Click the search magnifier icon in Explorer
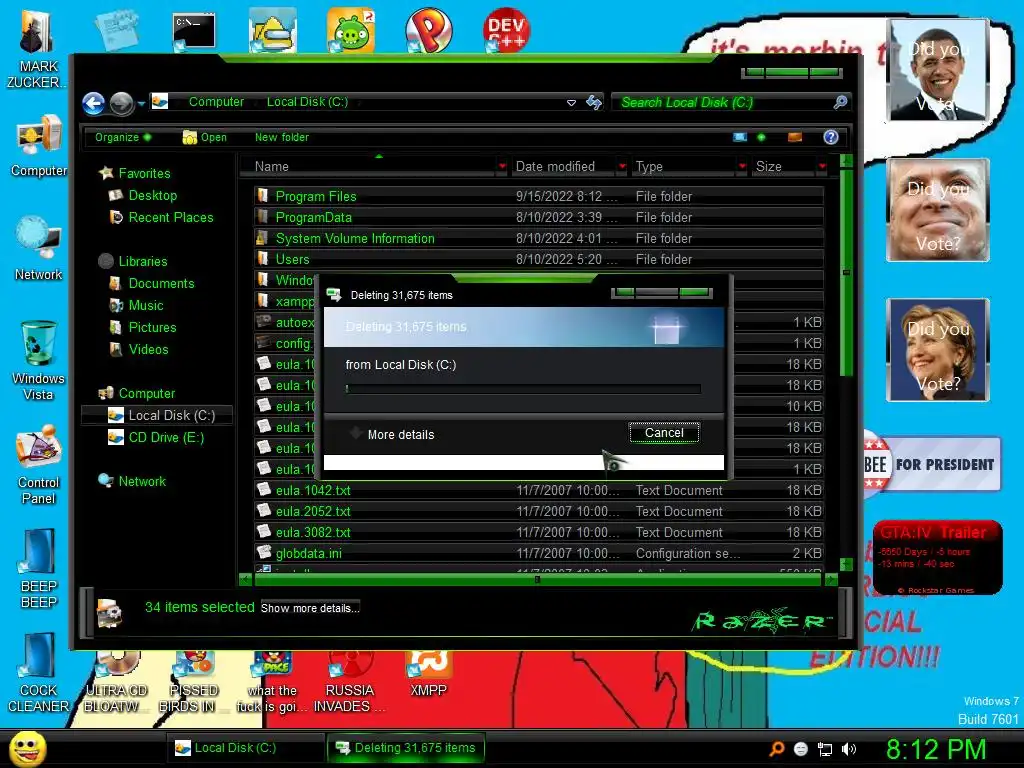The image size is (1024, 768). pos(841,102)
